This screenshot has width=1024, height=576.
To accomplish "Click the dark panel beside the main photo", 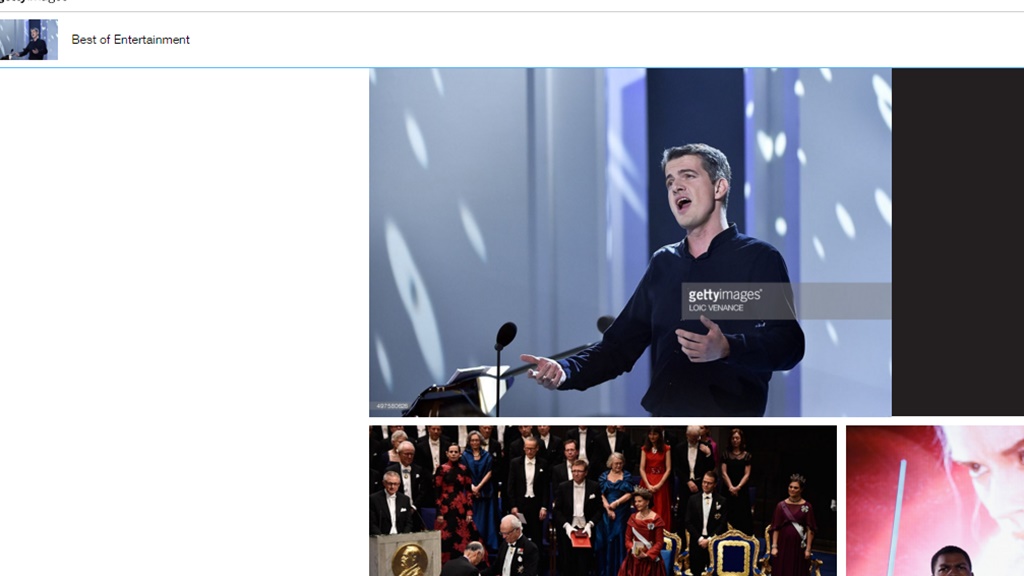I will 958,242.
